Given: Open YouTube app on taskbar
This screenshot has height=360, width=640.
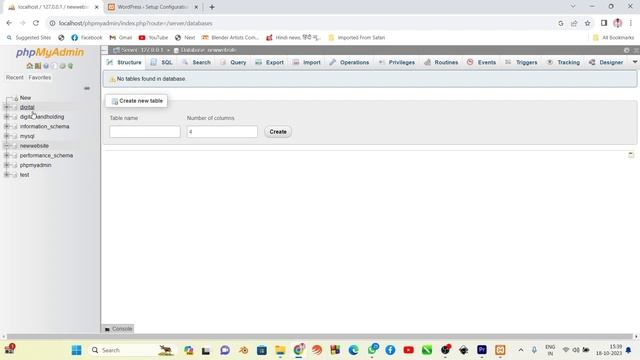Looking at the screenshot, I should pyautogui.click(x=409, y=350).
